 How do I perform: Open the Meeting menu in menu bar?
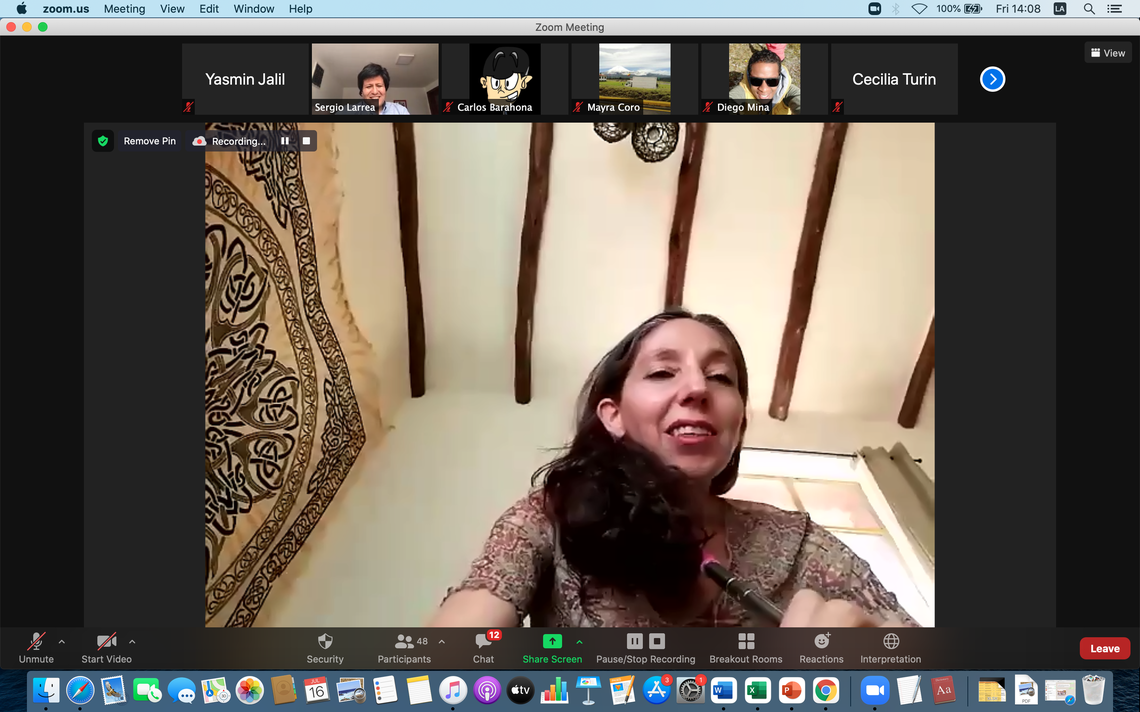124,9
